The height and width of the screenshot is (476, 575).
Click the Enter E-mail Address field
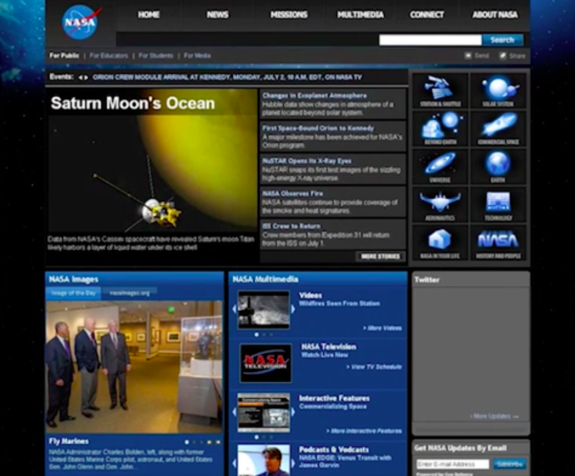click(453, 464)
